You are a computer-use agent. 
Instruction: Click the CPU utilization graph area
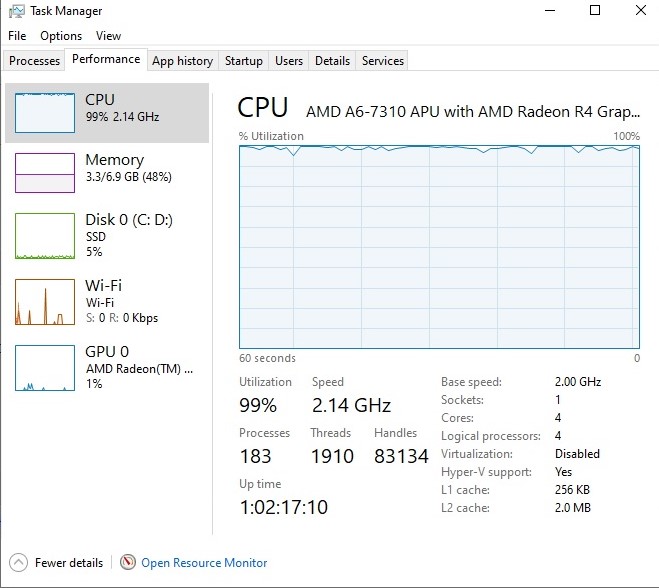[x=439, y=247]
